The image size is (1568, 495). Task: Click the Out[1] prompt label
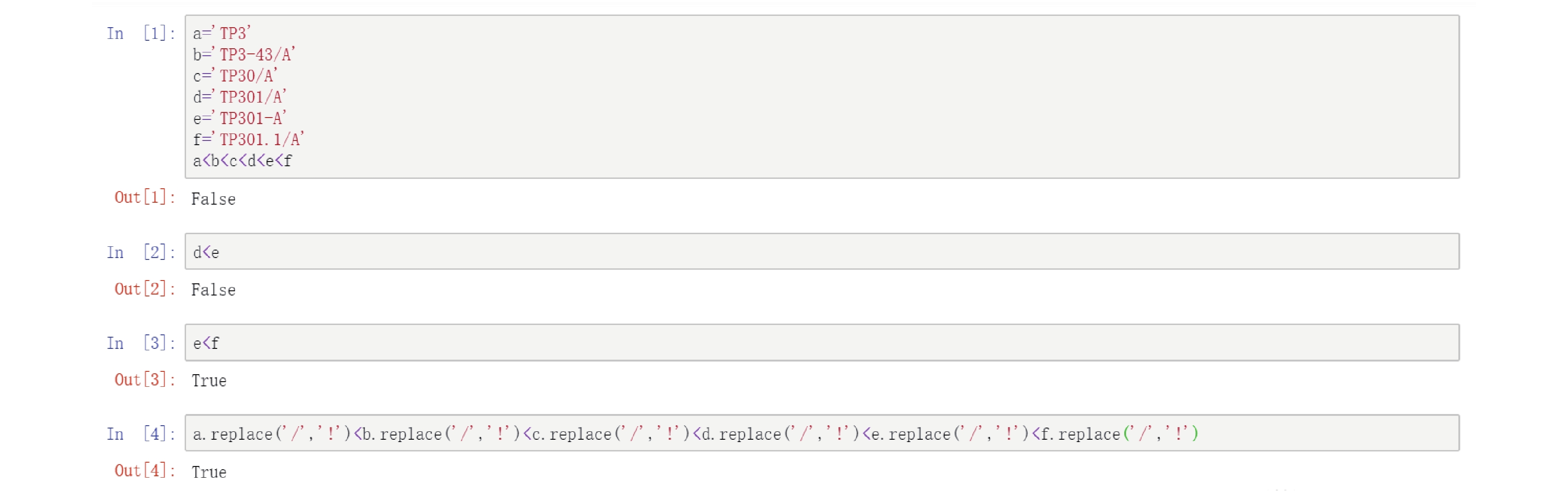145,198
